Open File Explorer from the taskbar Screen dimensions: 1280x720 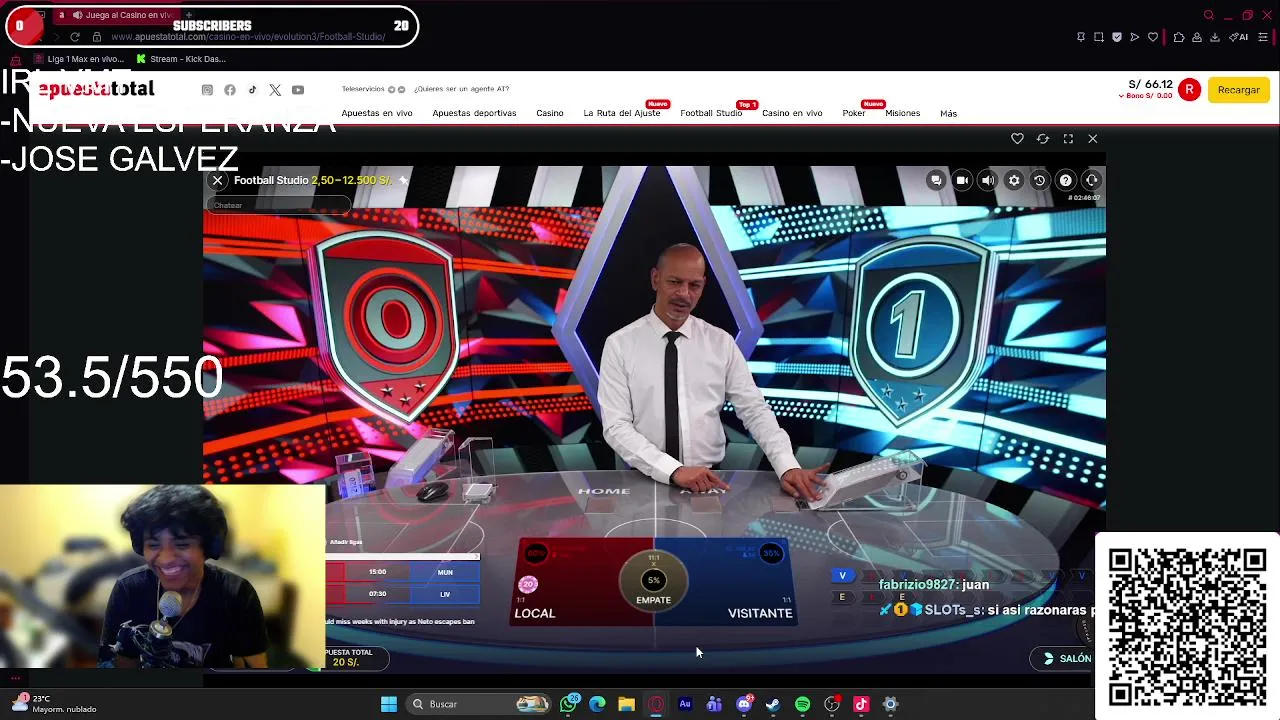click(627, 704)
